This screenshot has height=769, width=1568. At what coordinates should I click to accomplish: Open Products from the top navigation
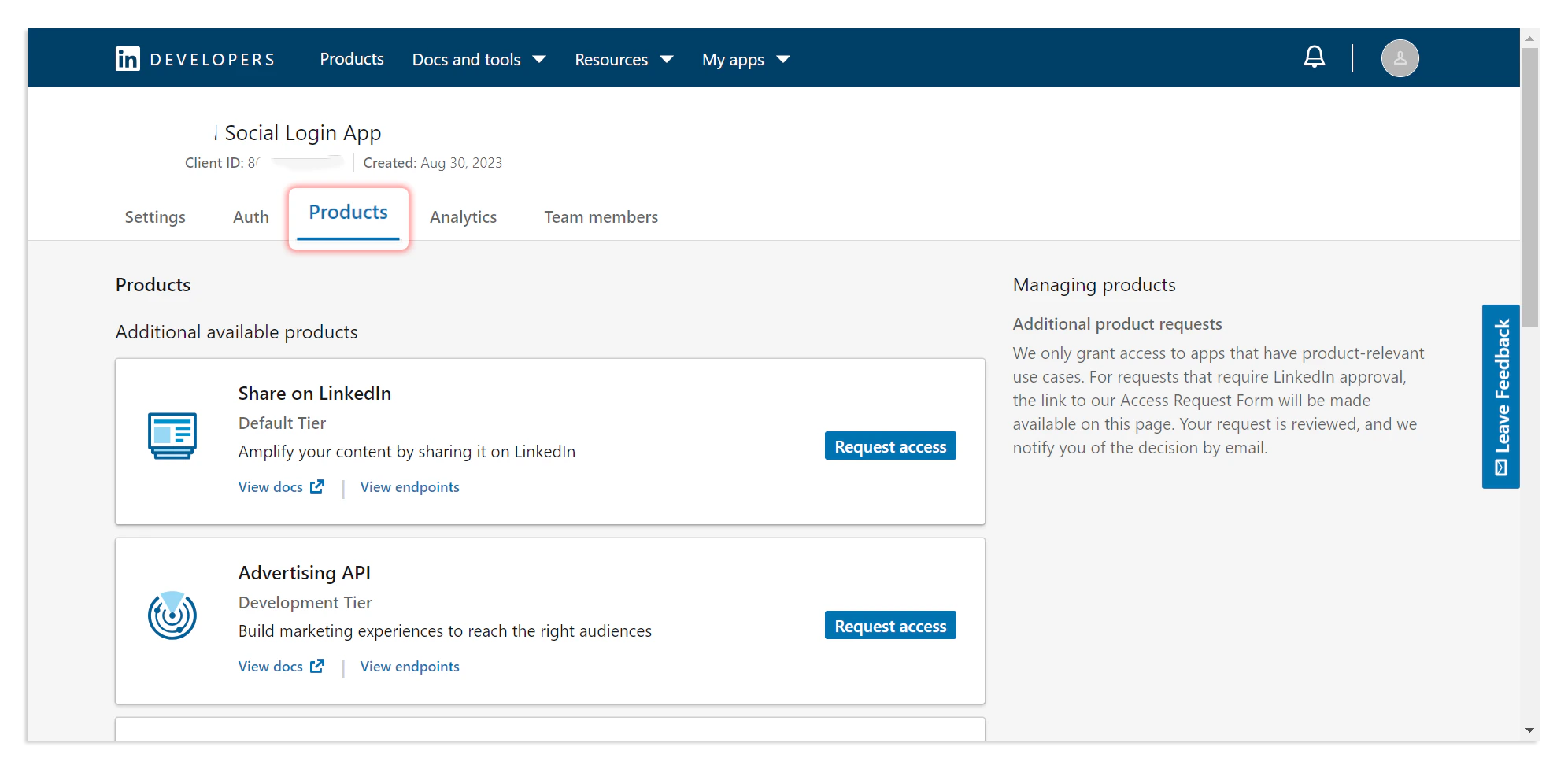[351, 59]
